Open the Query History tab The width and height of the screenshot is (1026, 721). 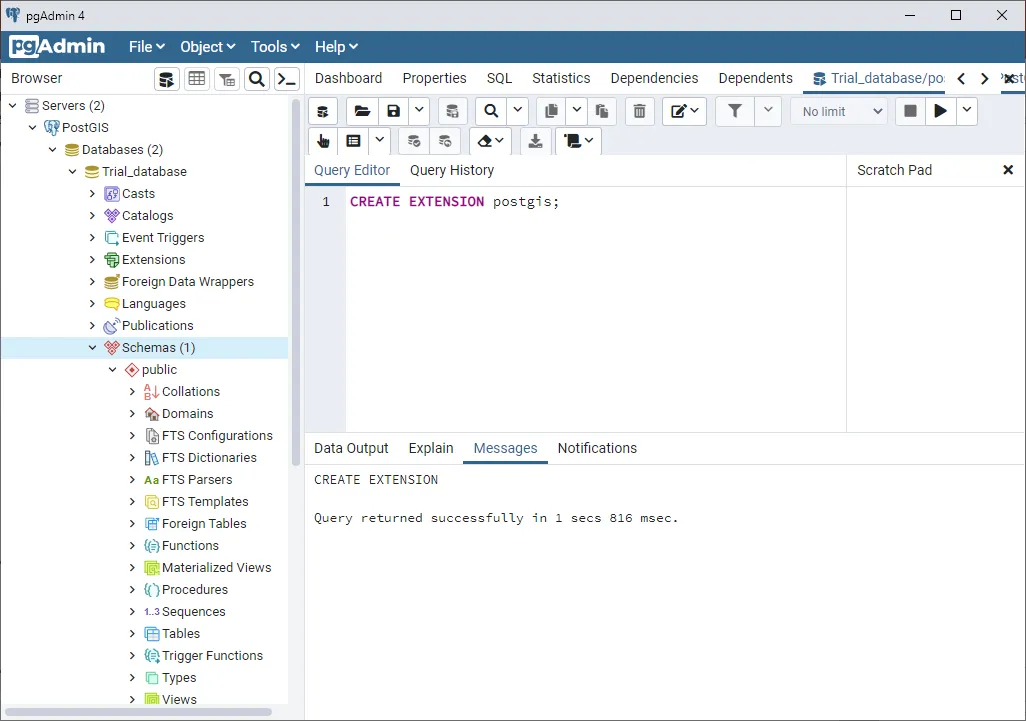click(451, 171)
